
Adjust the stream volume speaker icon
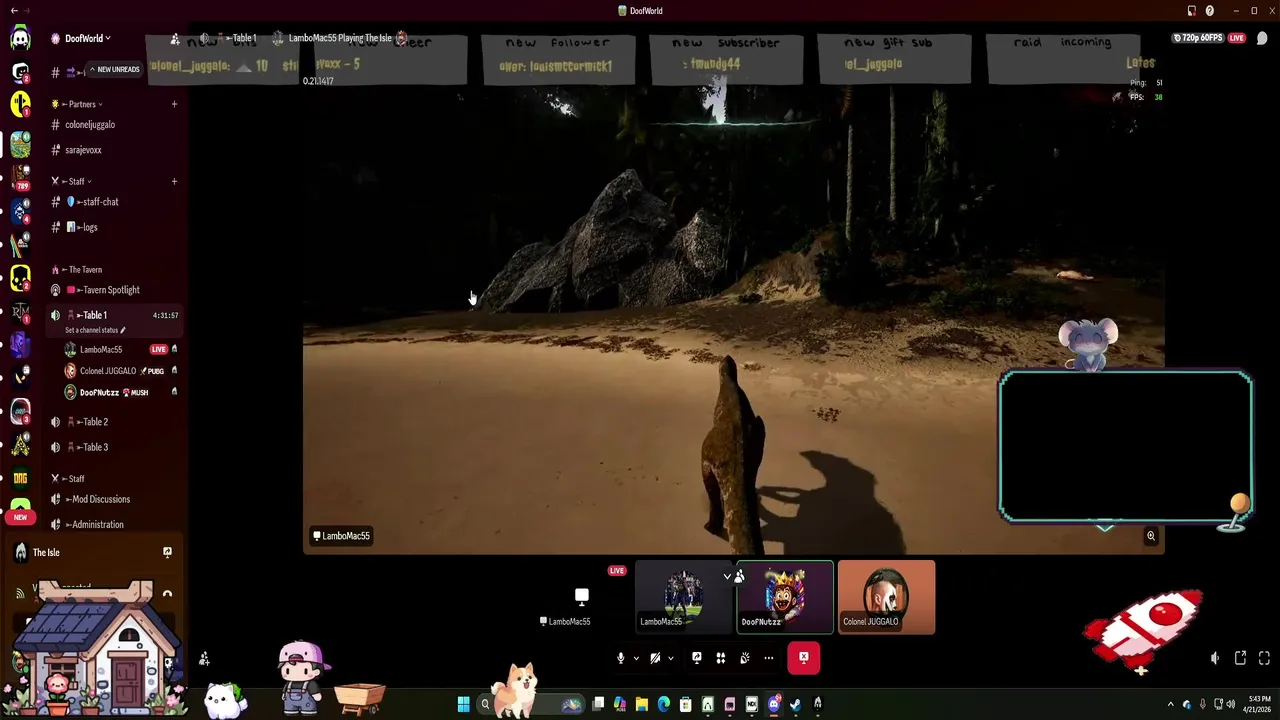(x=1215, y=658)
